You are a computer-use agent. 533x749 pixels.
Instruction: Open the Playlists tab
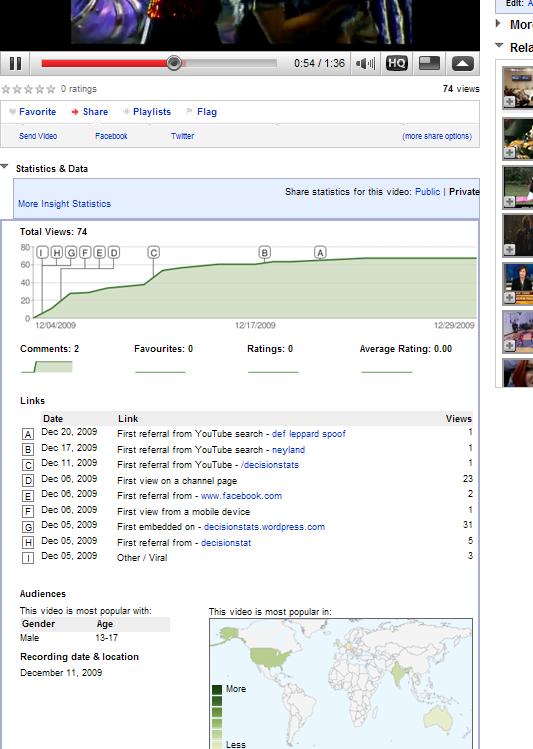pyautogui.click(x=151, y=112)
